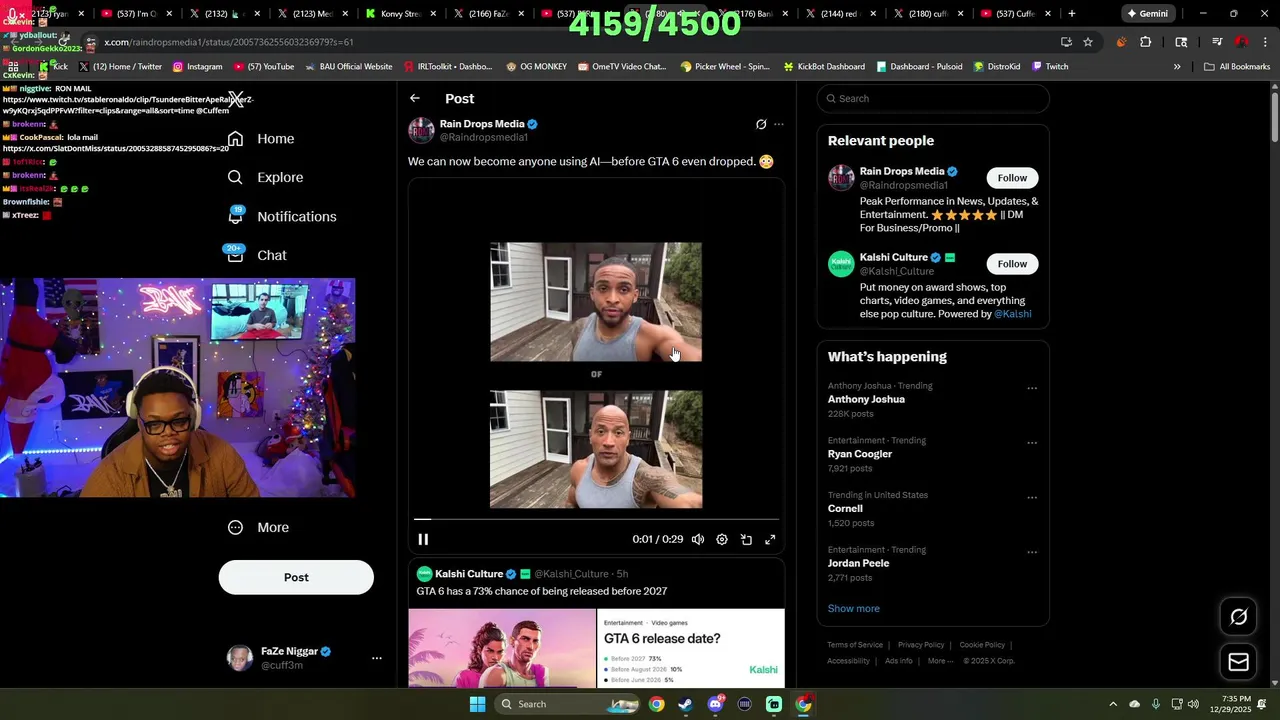
Task: Open more options for Ryan Coogler trend
Action: tap(1032, 443)
